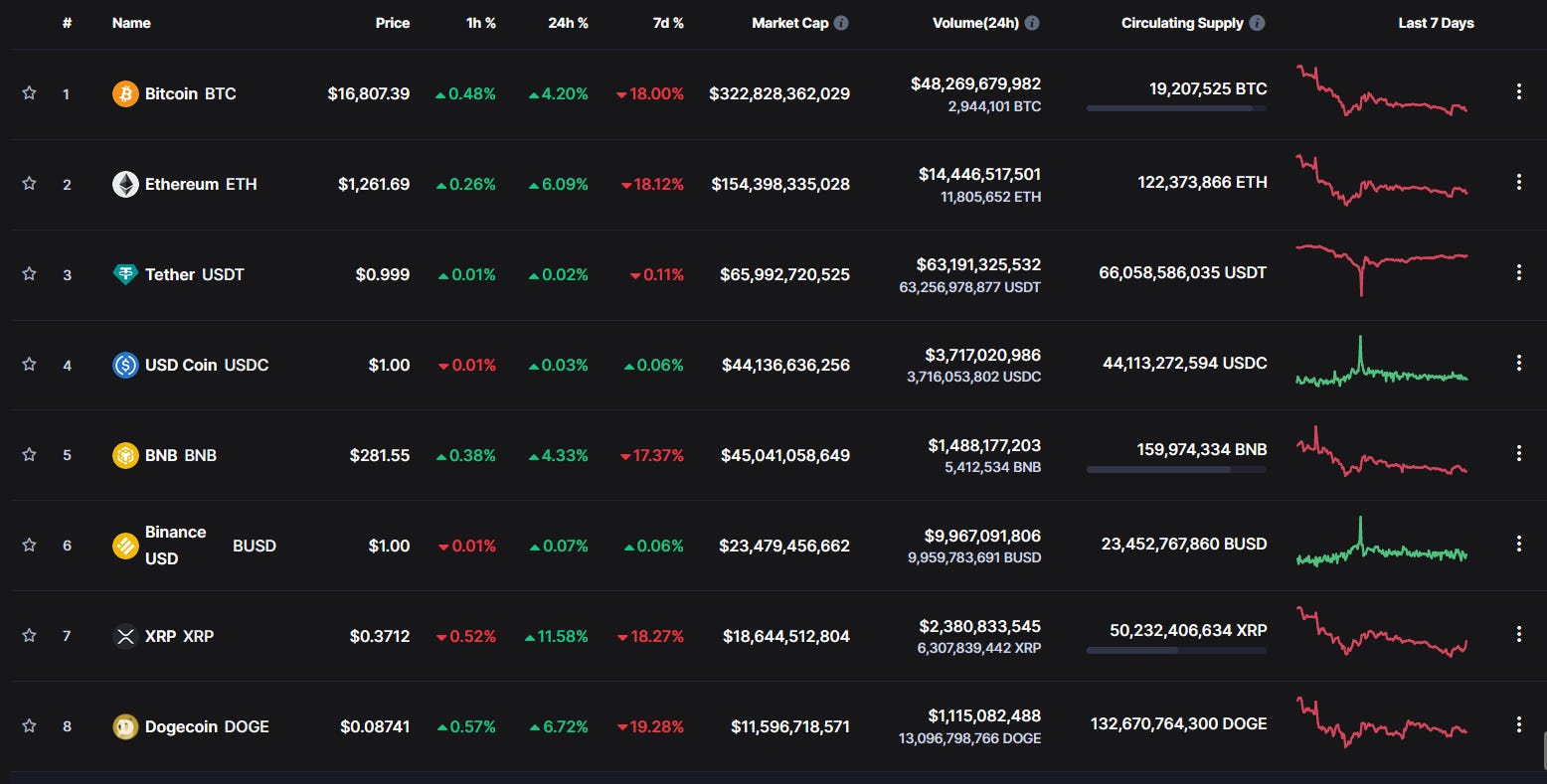
Task: Click XRP circulating supply progress bar
Action: point(1176,650)
